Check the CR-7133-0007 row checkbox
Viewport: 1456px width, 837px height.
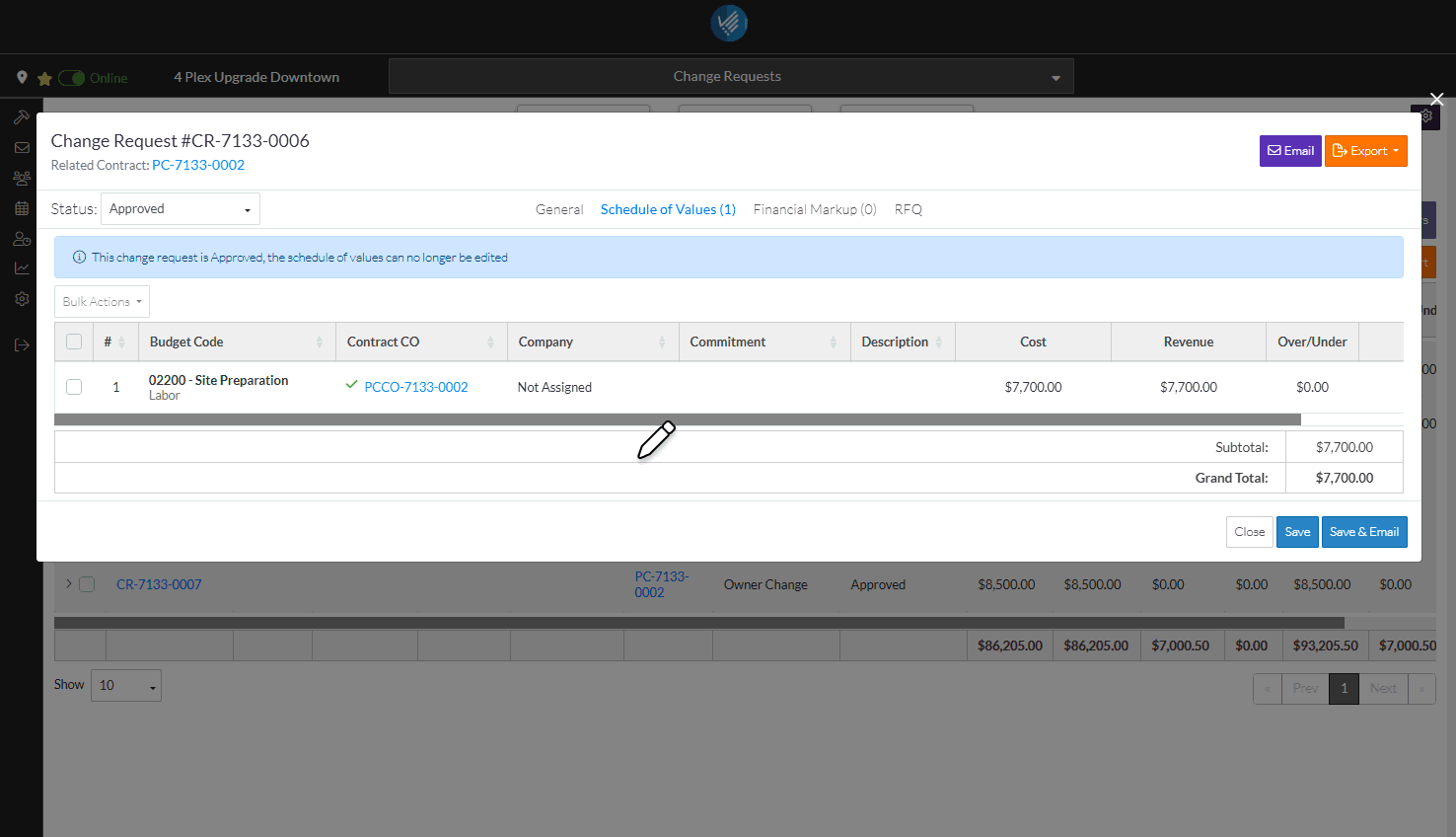(x=87, y=584)
